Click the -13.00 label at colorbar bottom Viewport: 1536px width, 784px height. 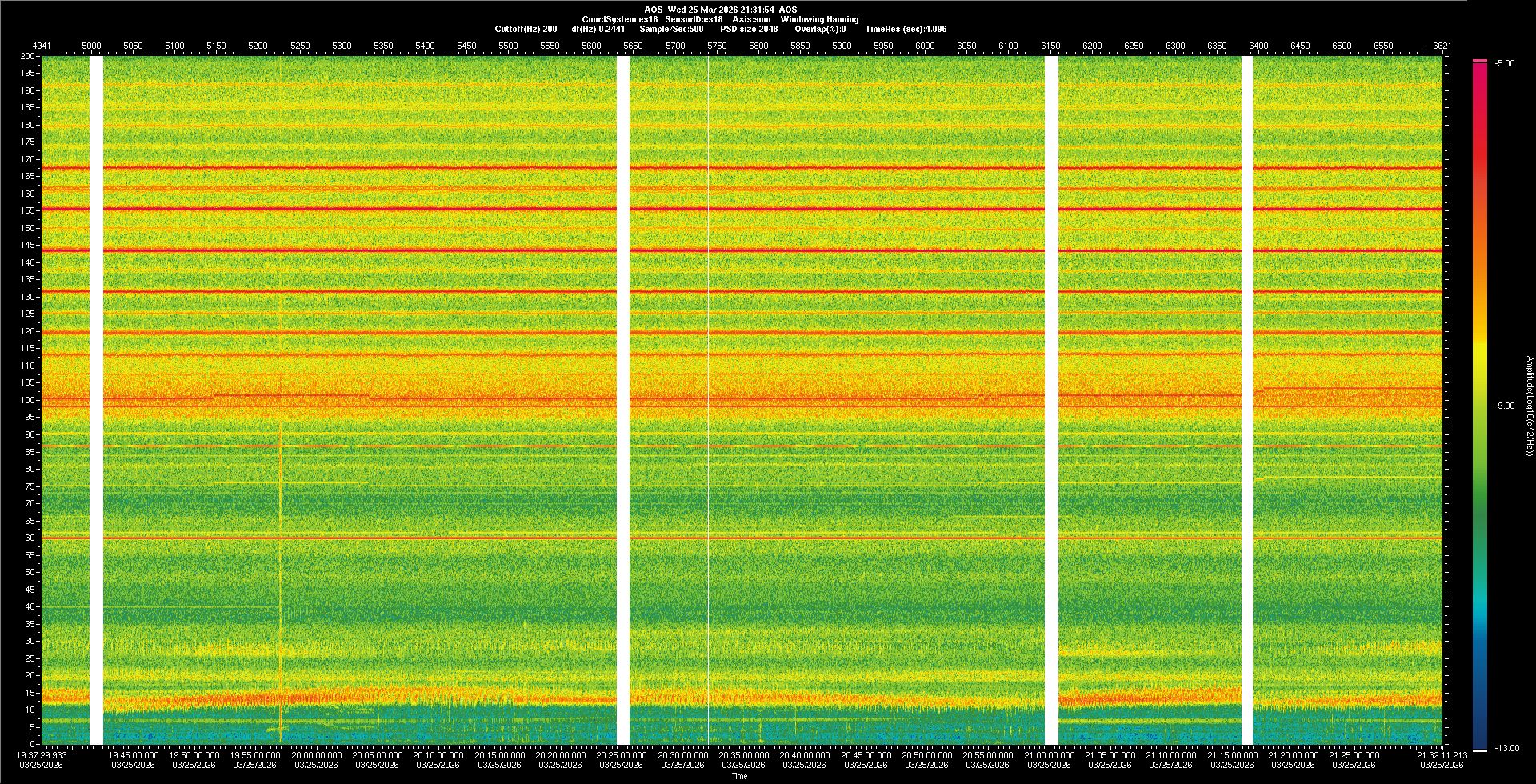1506,749
